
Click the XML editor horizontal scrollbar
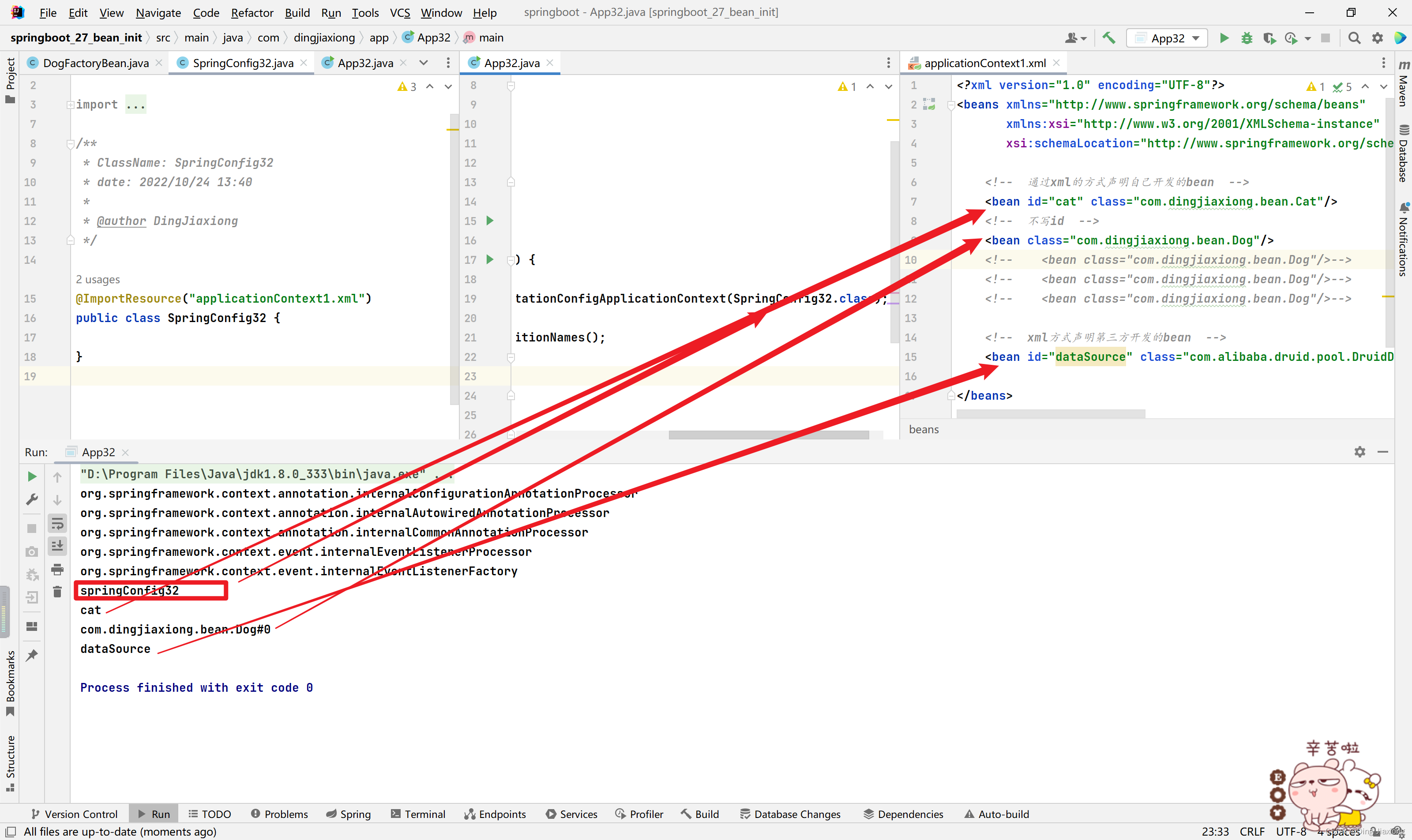(x=1051, y=414)
